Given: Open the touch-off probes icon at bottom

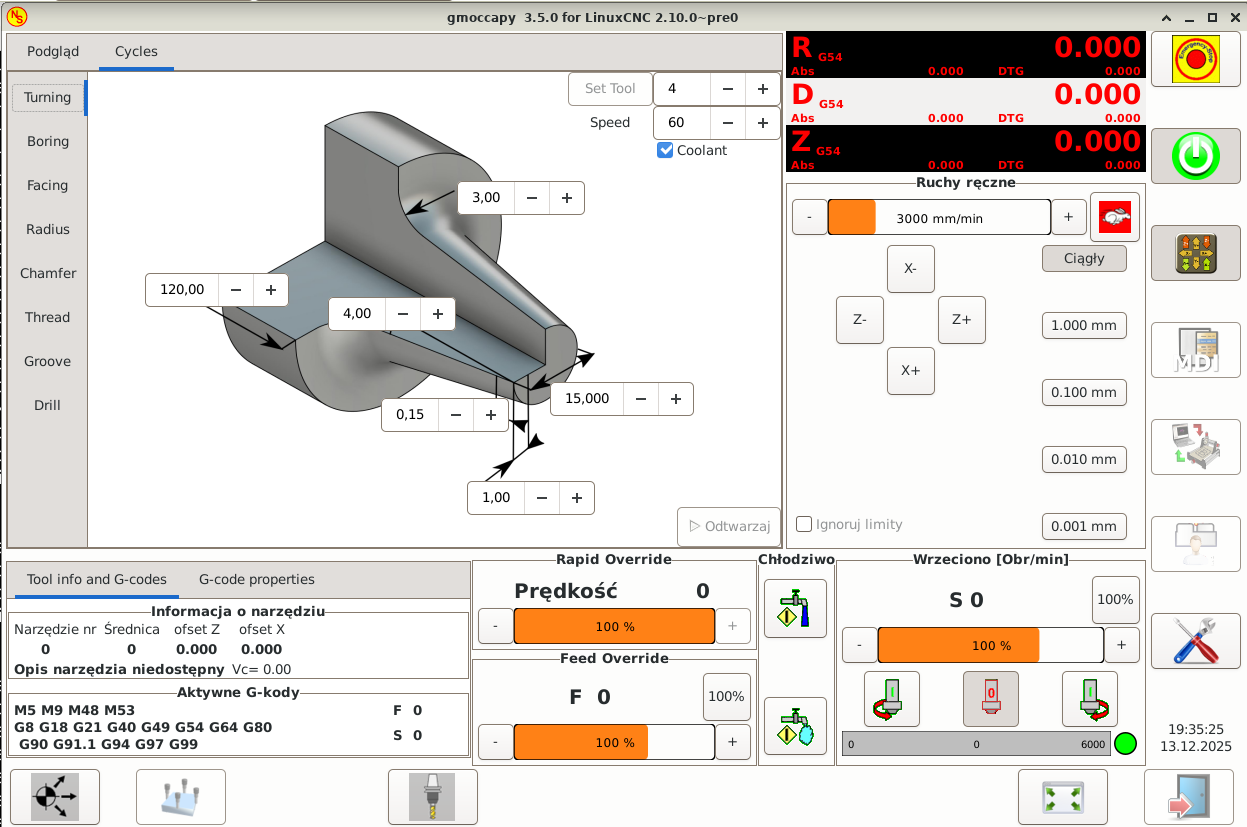Looking at the screenshot, I should coord(181,797).
